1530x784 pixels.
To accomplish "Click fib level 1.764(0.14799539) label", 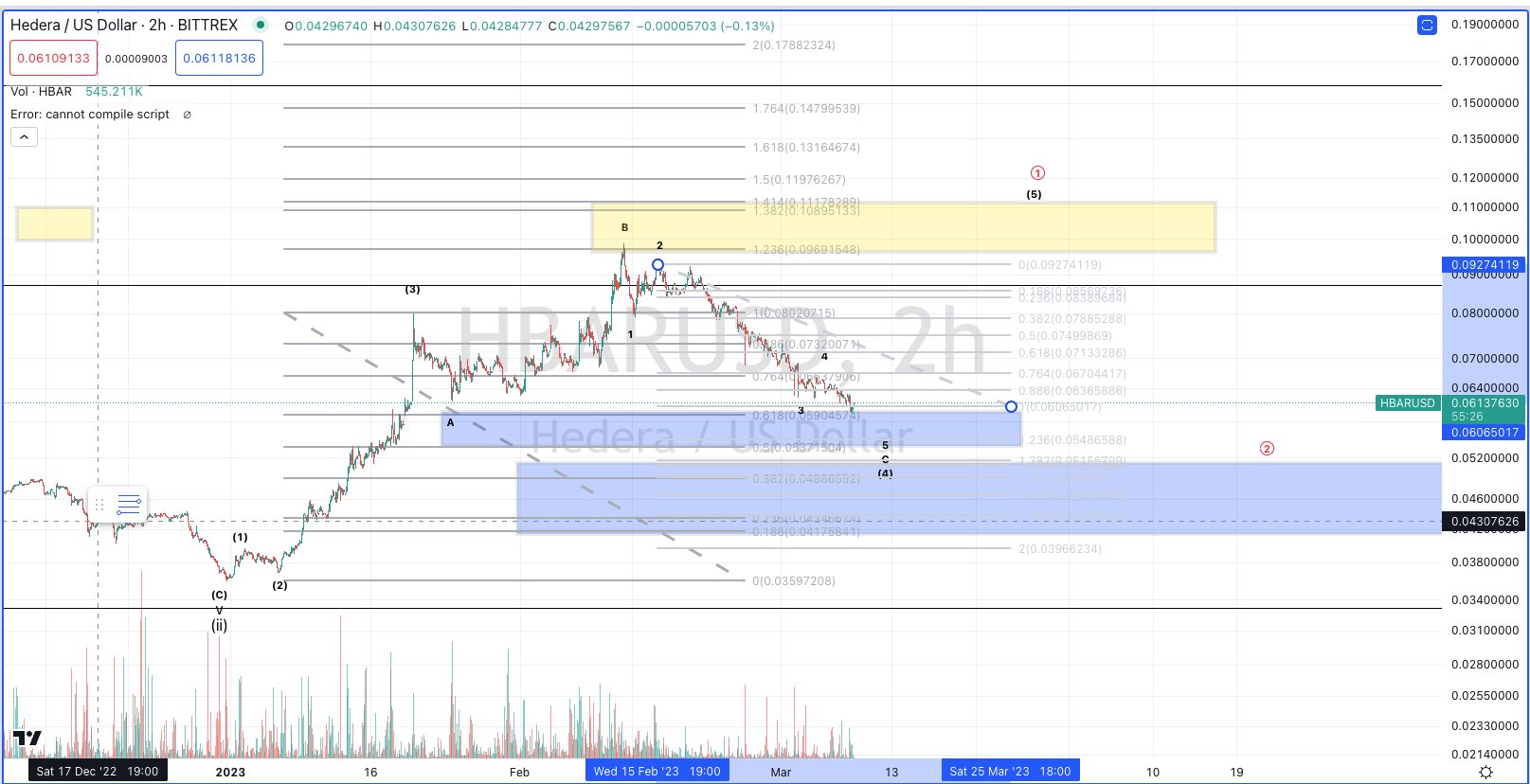I will click(x=806, y=109).
